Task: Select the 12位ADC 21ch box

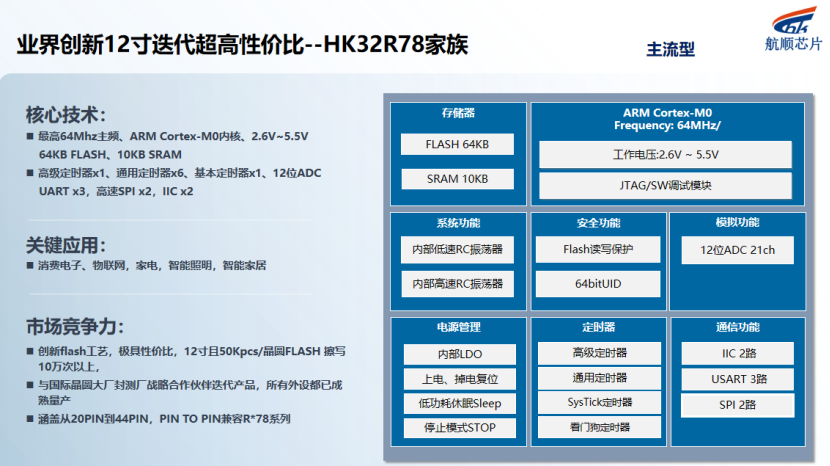Action: coord(736,249)
